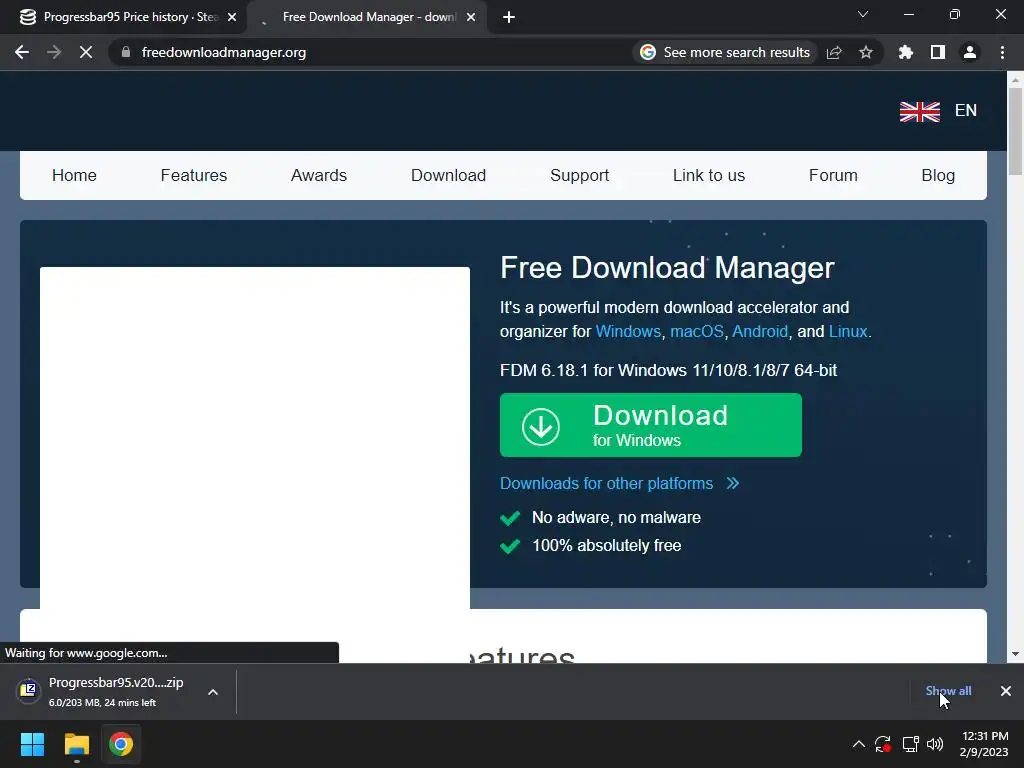
Task: Show hidden system tray icons
Action: pyautogui.click(x=859, y=744)
